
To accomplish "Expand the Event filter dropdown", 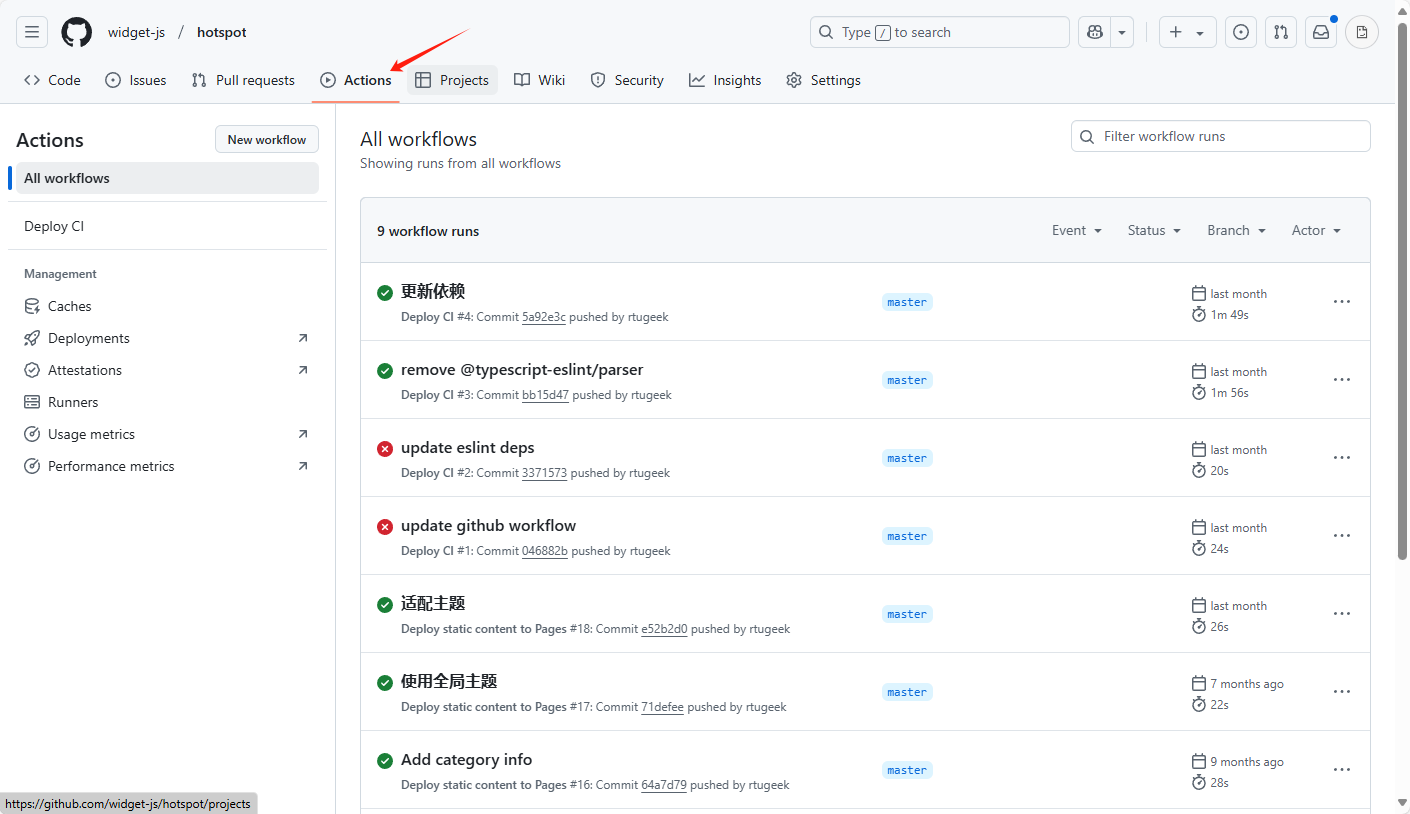I will coord(1077,230).
